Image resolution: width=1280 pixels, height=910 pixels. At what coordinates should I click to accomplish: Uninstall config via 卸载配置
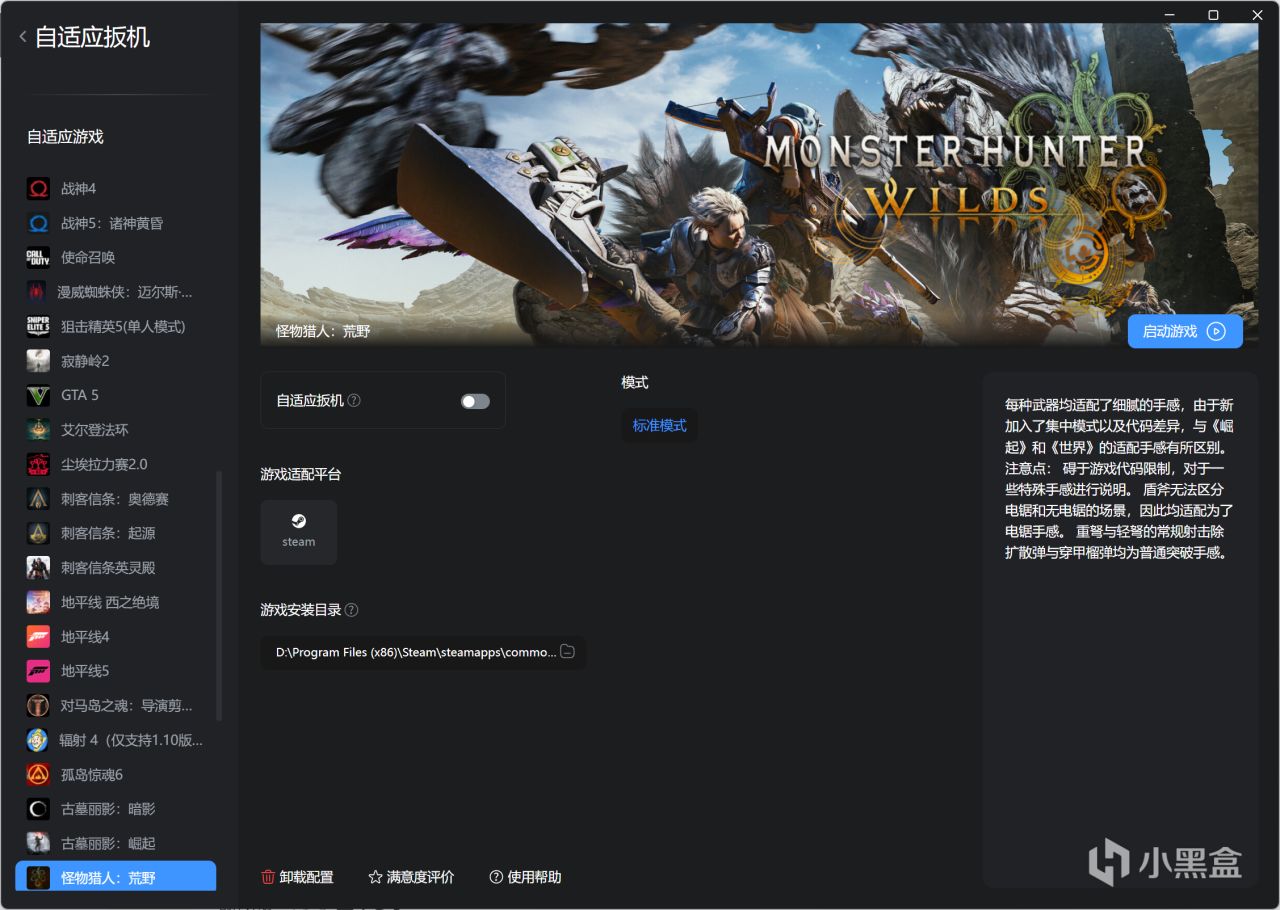click(297, 877)
